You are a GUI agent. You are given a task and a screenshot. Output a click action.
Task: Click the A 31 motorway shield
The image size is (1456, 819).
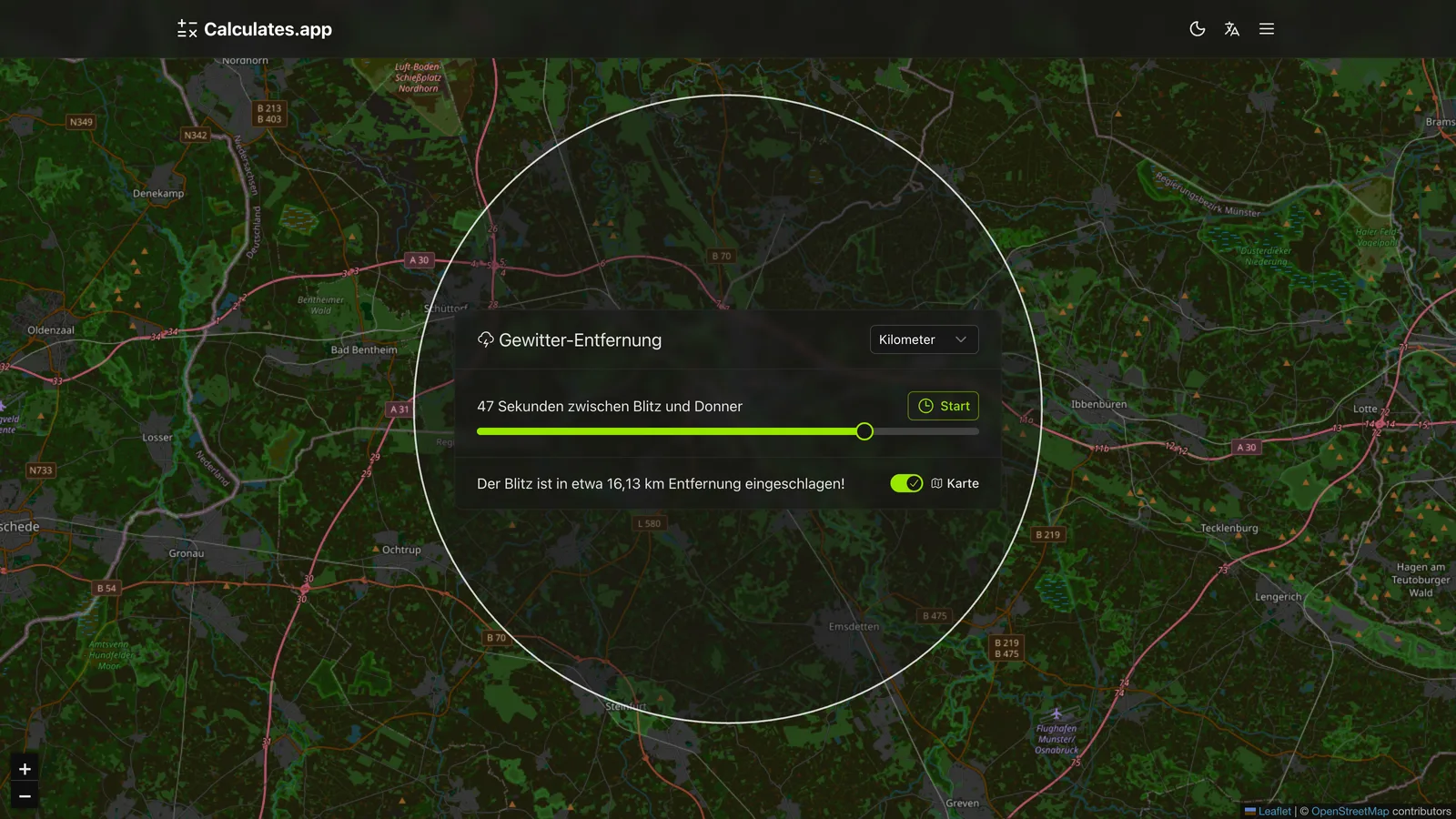tap(399, 409)
